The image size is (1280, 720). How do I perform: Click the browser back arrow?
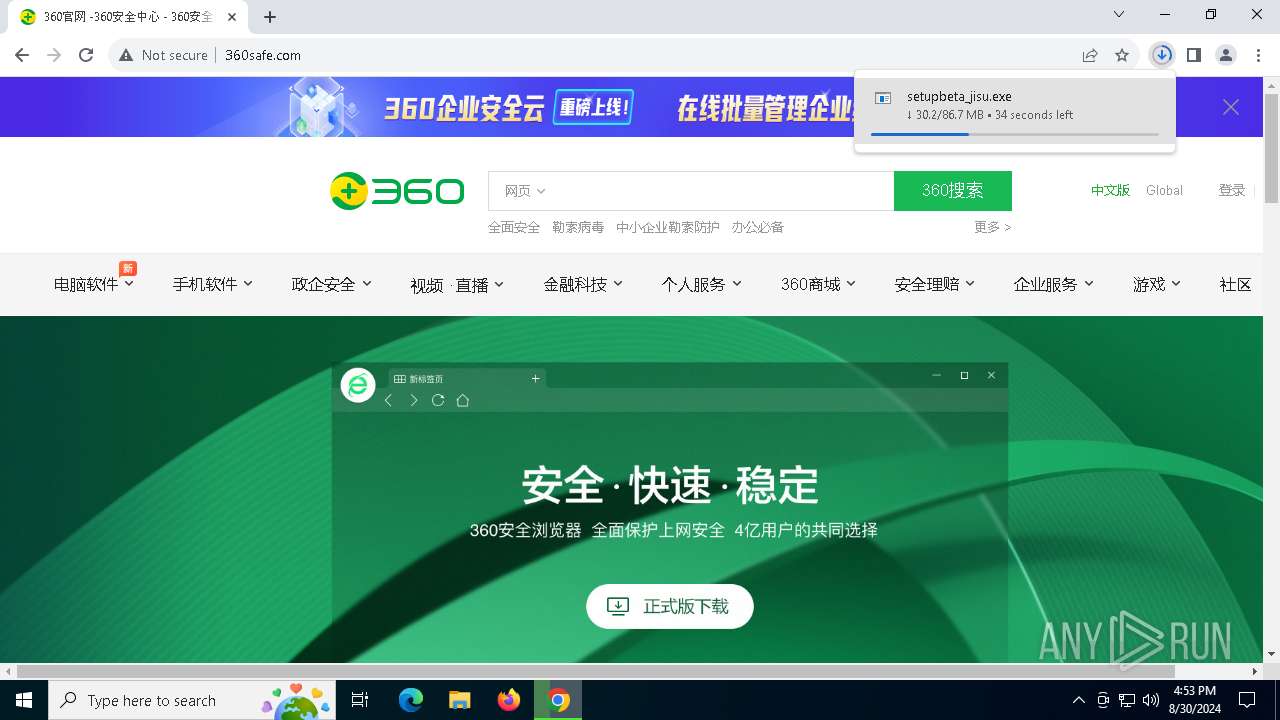point(22,55)
